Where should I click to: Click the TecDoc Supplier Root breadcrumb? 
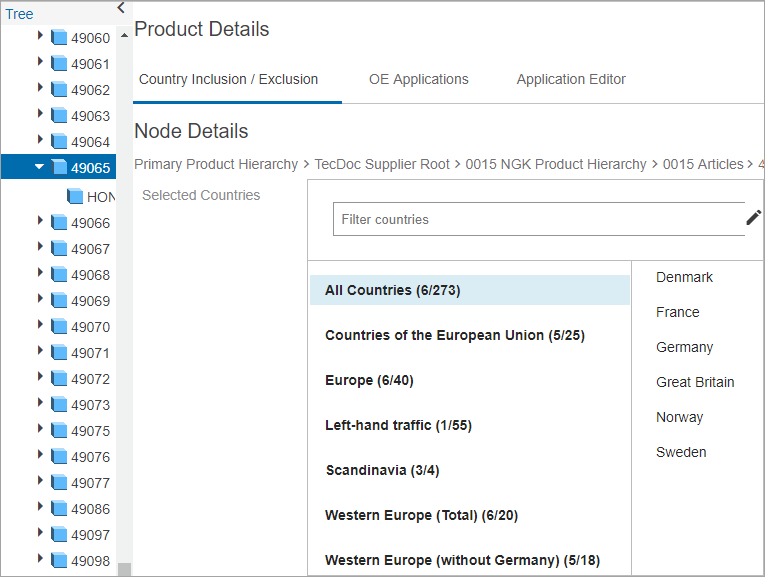382,164
